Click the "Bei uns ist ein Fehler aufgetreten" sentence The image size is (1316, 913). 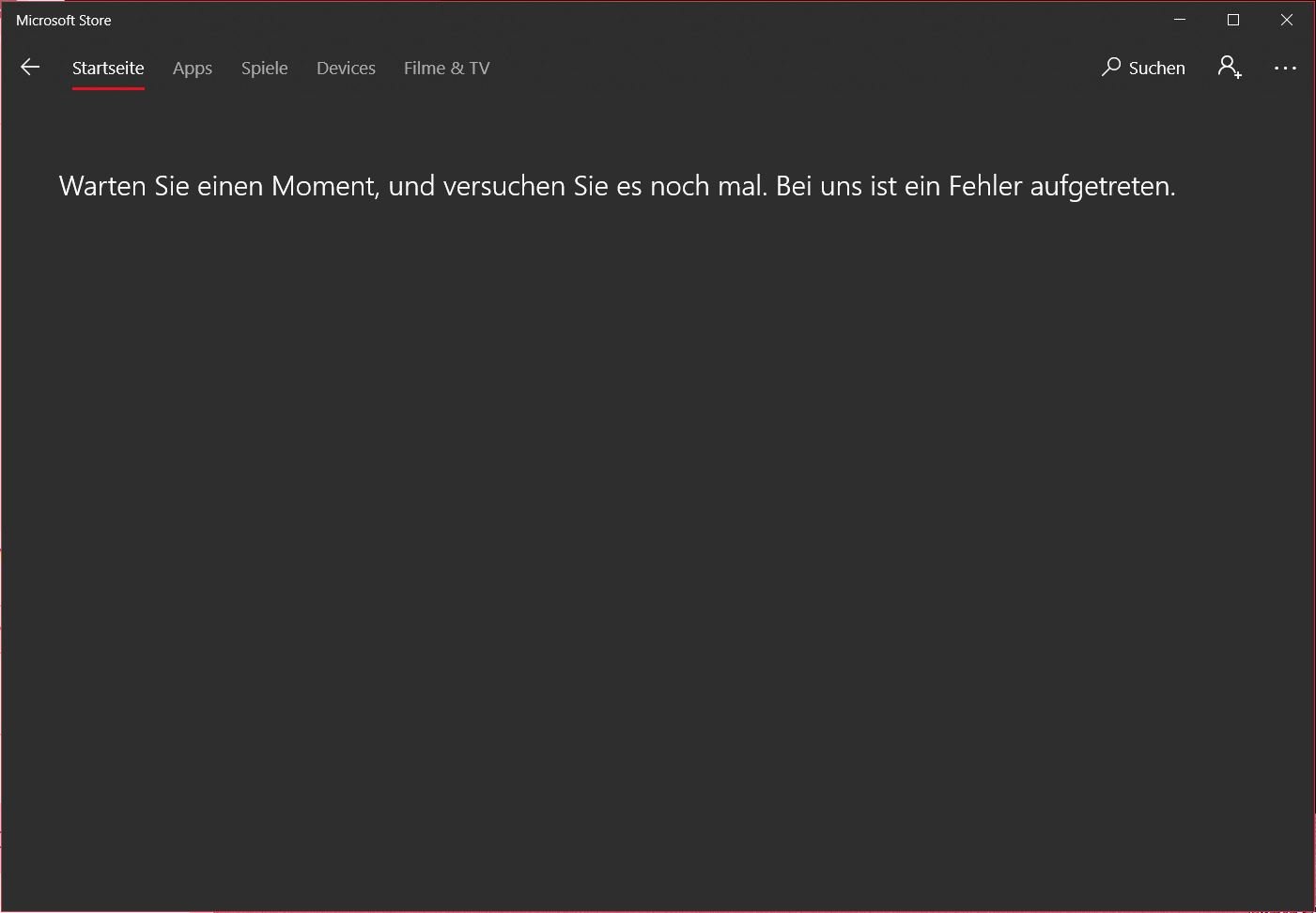click(x=975, y=186)
